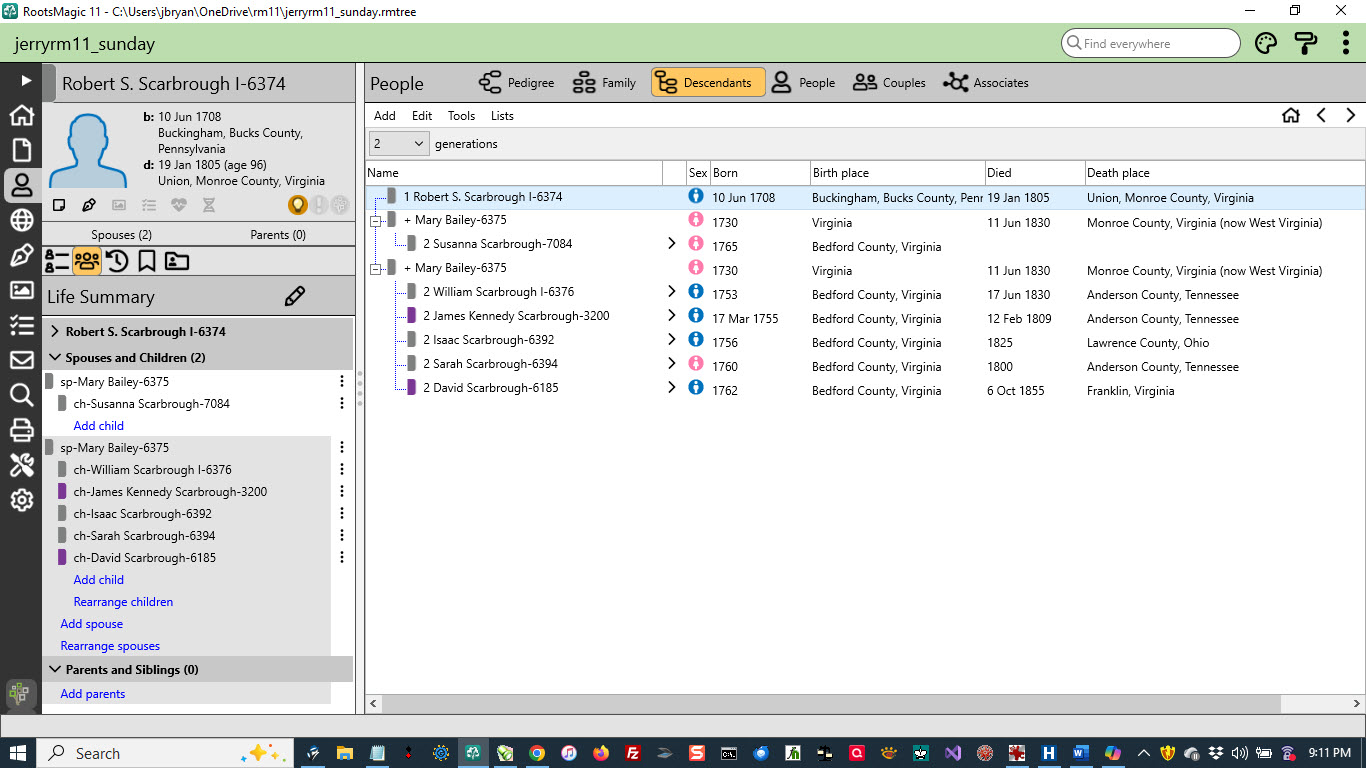The height and width of the screenshot is (768, 1366).
Task: Open the Media image icon in sidebar
Action: point(21,290)
